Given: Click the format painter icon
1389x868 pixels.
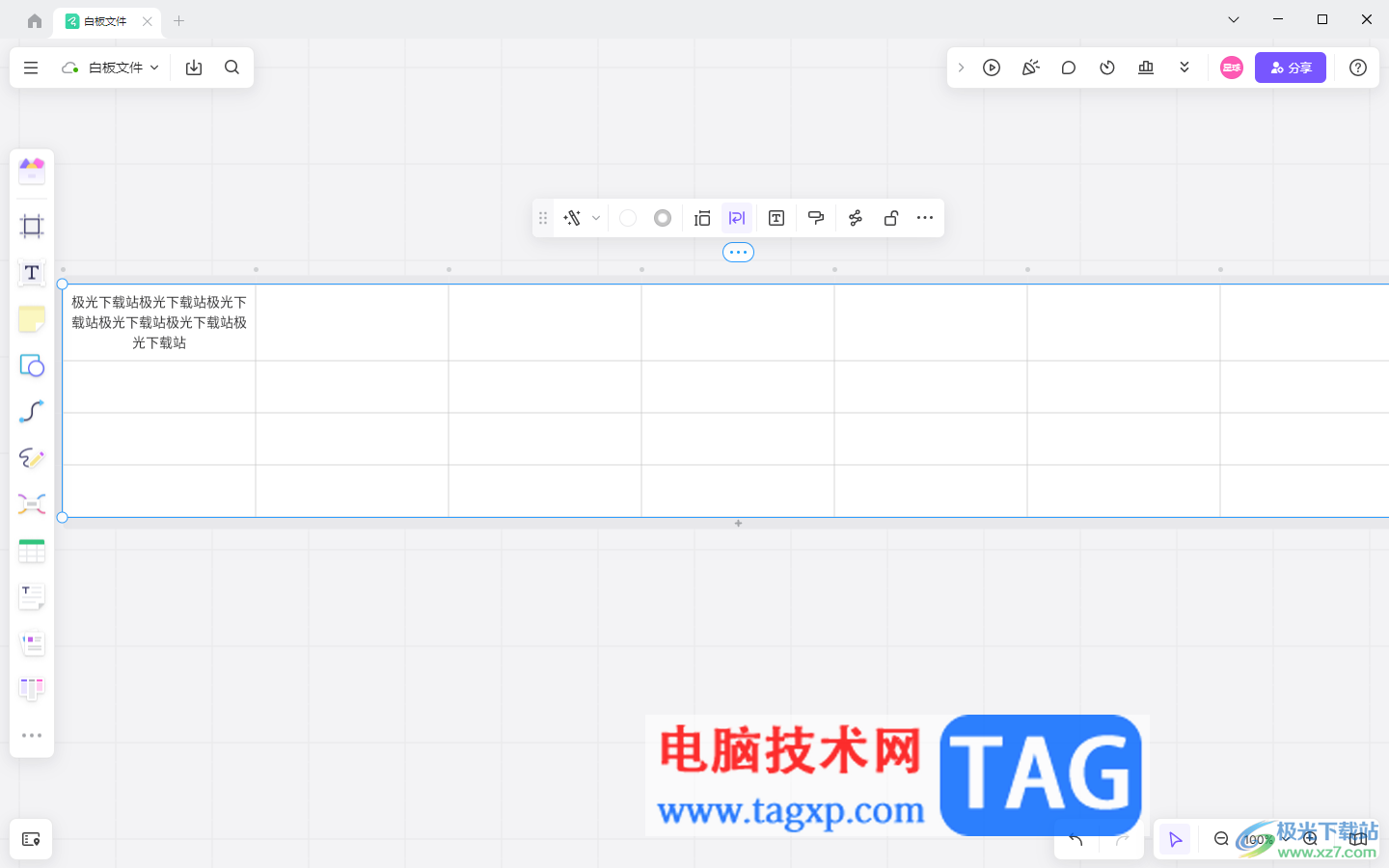Looking at the screenshot, I should pyautogui.click(x=816, y=218).
